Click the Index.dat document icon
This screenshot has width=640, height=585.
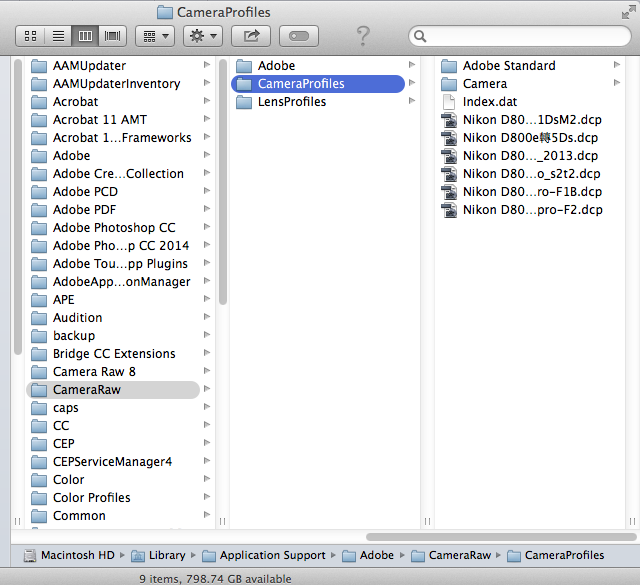(x=449, y=102)
